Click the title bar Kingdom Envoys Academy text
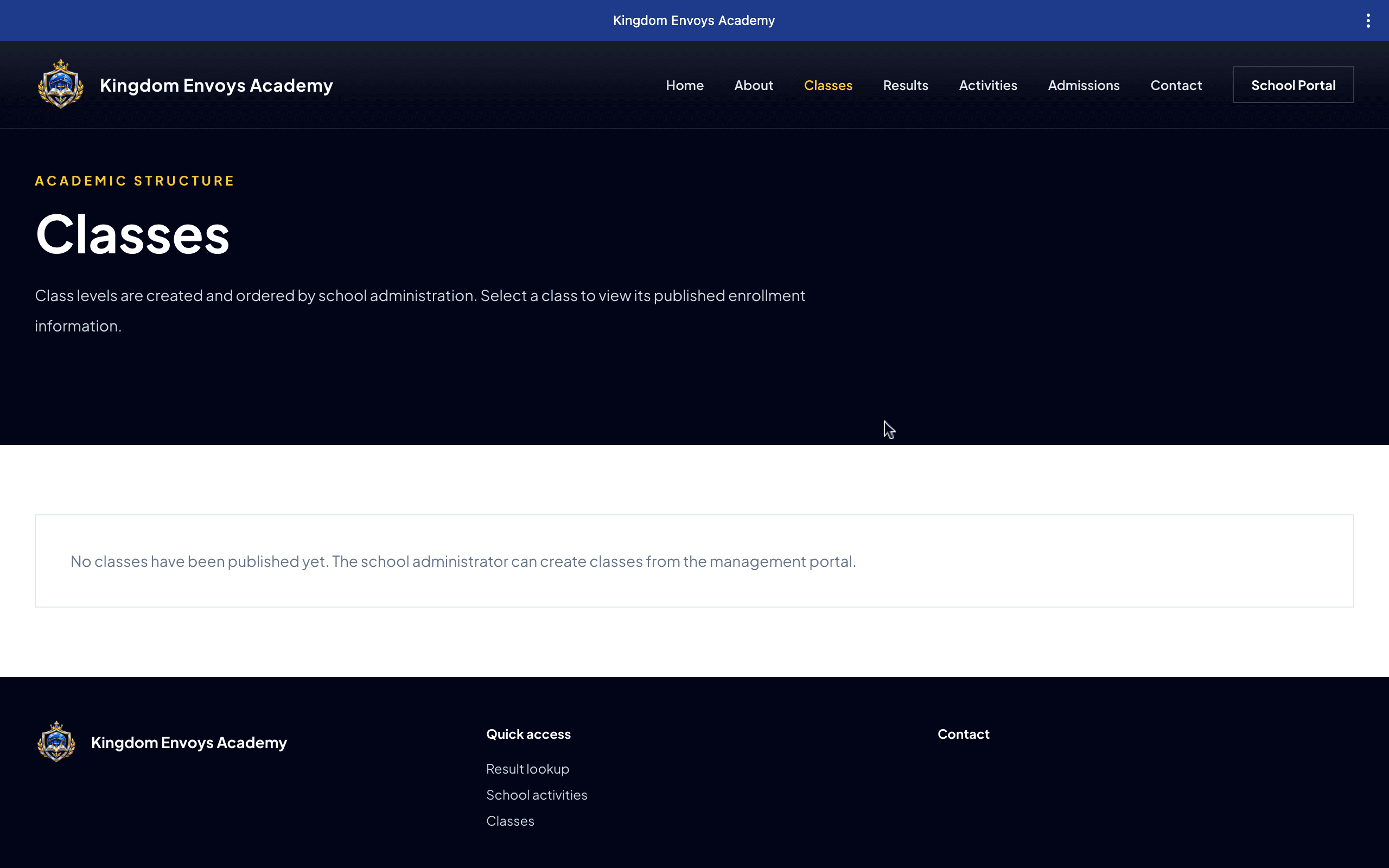Viewport: 1389px width, 868px height. click(x=694, y=21)
